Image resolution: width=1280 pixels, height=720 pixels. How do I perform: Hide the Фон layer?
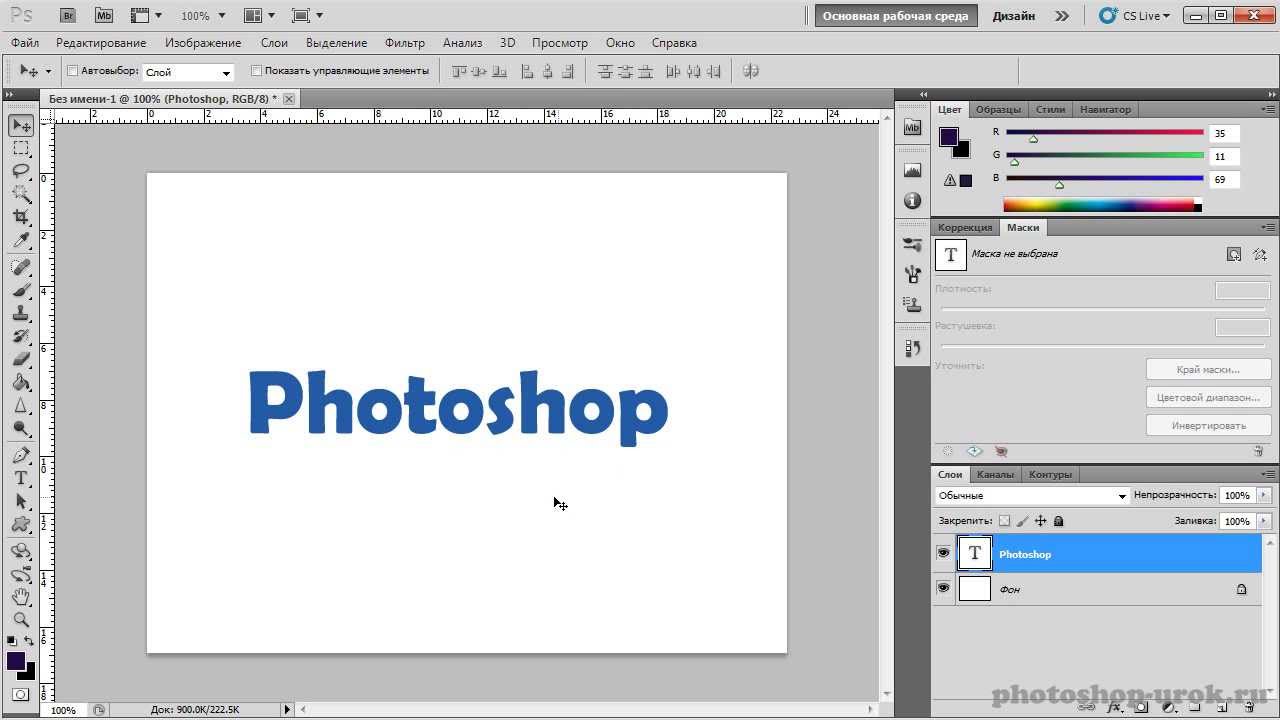click(943, 588)
